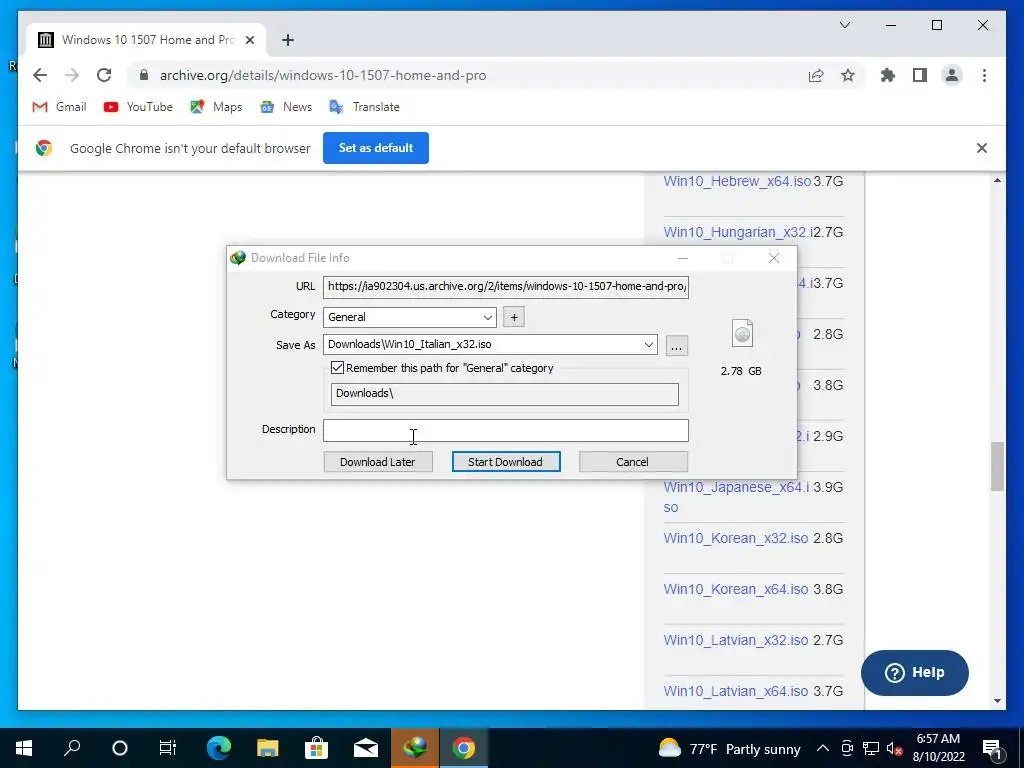Open the notification center icon
This screenshot has width=1024, height=768.
(x=992, y=748)
